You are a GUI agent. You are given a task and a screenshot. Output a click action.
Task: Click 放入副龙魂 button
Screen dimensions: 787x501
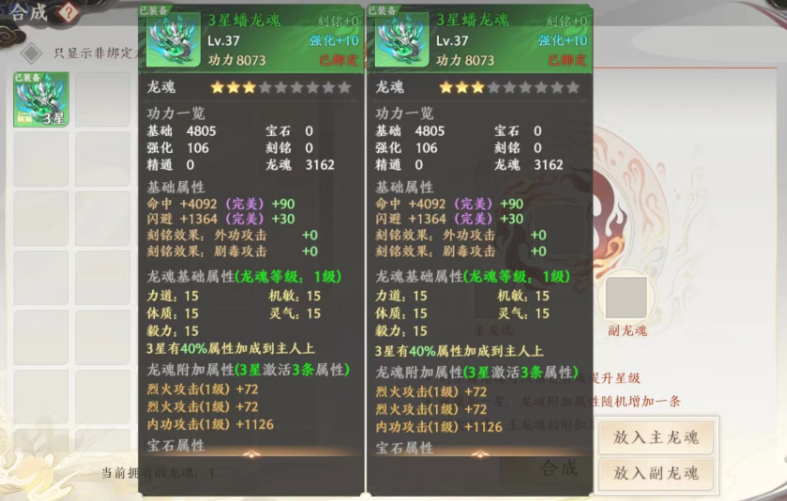pyautogui.click(x=656, y=473)
